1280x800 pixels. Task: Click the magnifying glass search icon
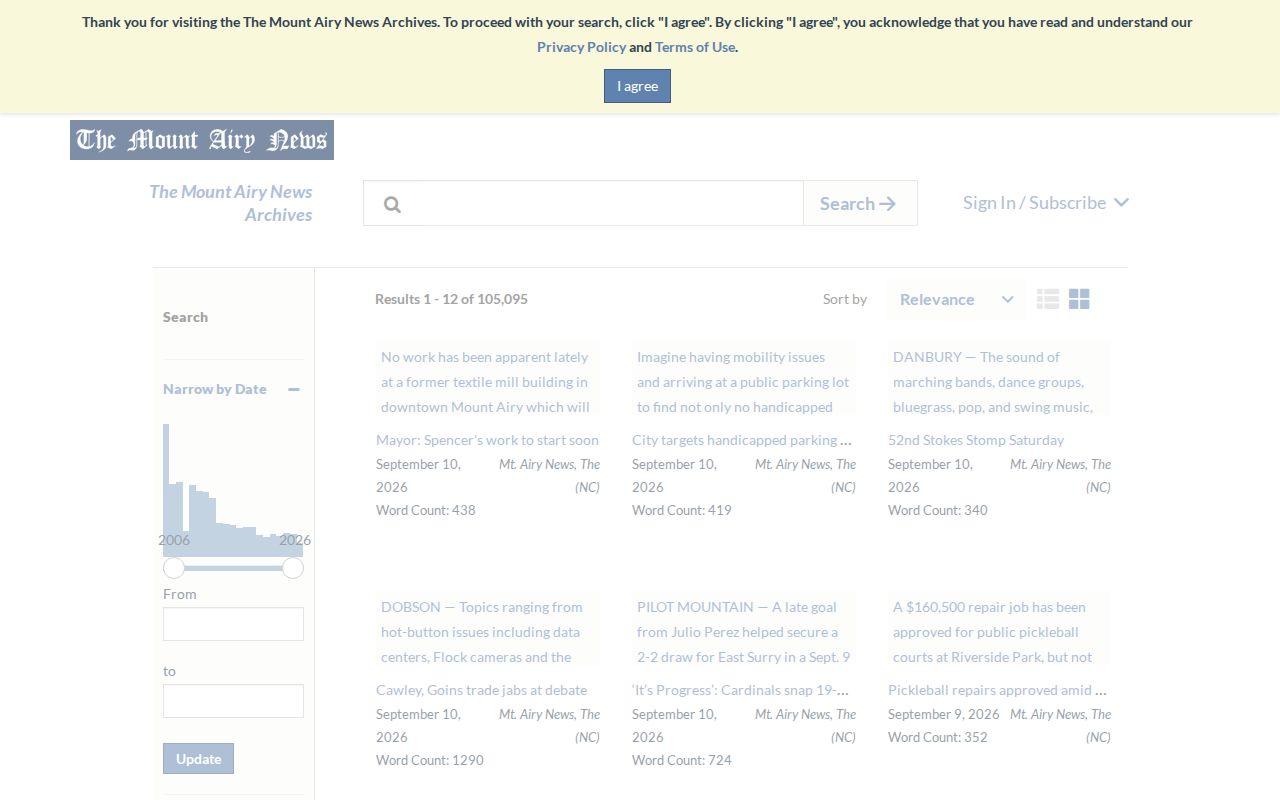tap(392, 204)
